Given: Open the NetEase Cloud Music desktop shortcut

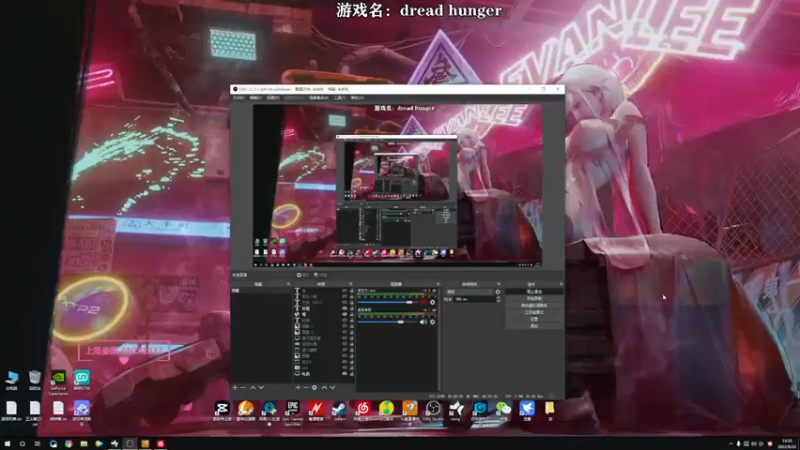Looking at the screenshot, I should pos(363,411).
